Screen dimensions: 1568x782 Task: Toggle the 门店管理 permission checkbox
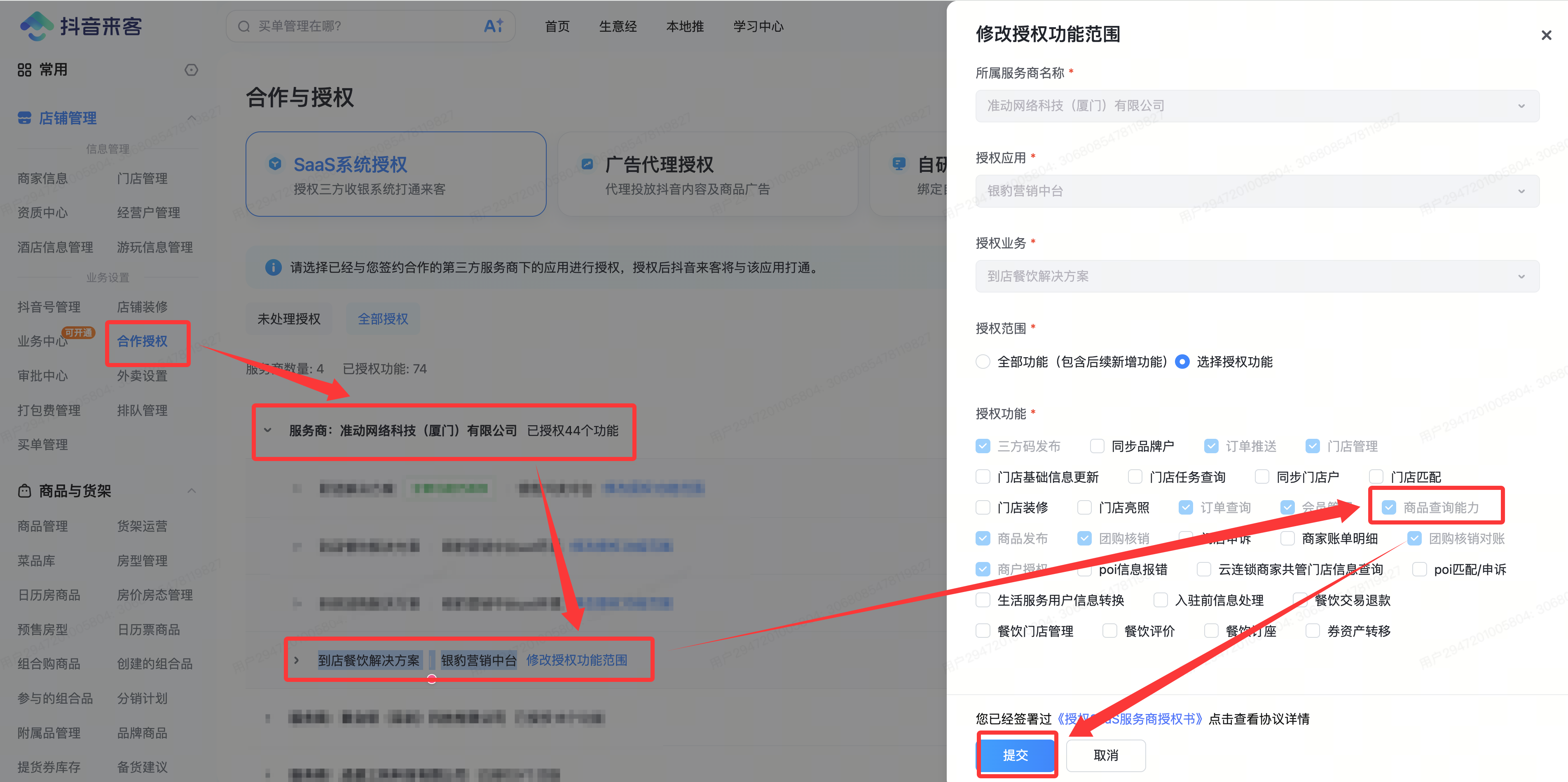[1312, 446]
